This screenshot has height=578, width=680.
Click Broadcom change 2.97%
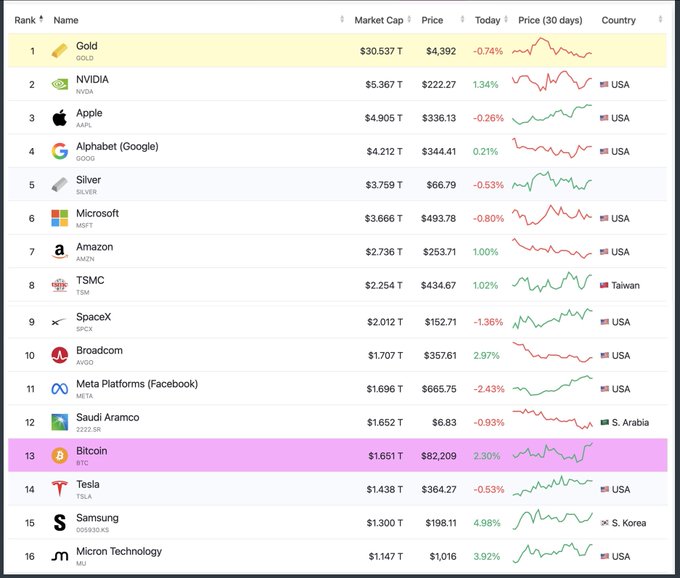(x=486, y=356)
